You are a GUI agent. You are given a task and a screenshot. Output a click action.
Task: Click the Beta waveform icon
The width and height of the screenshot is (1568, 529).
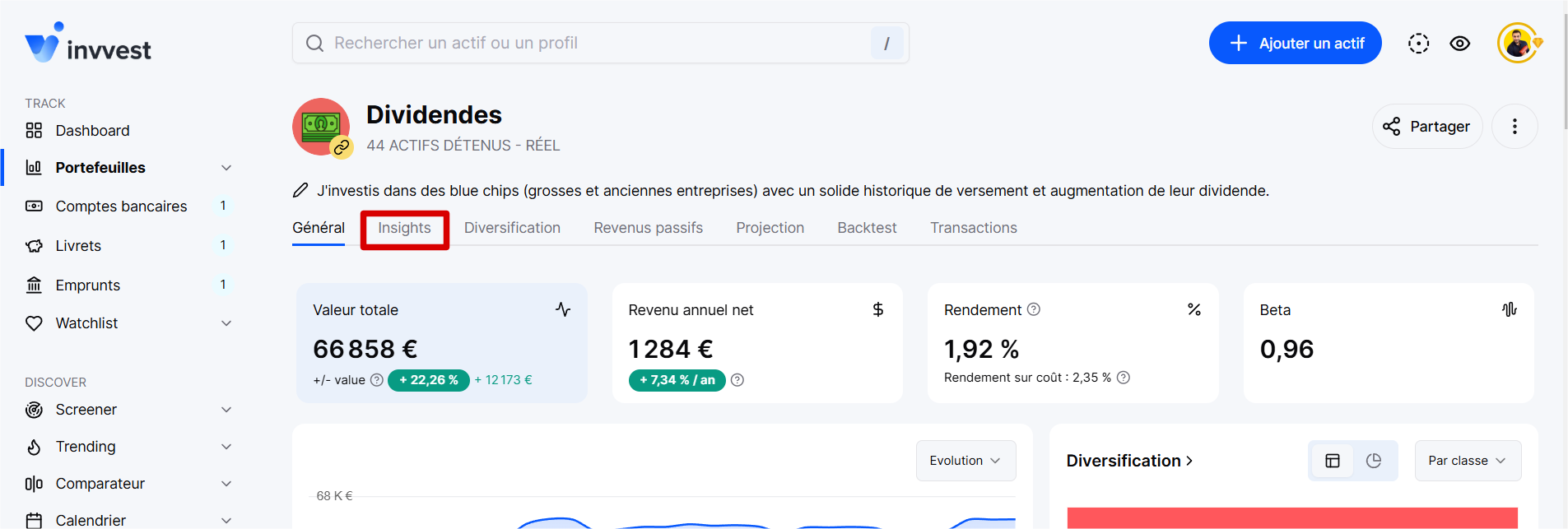click(x=1510, y=309)
